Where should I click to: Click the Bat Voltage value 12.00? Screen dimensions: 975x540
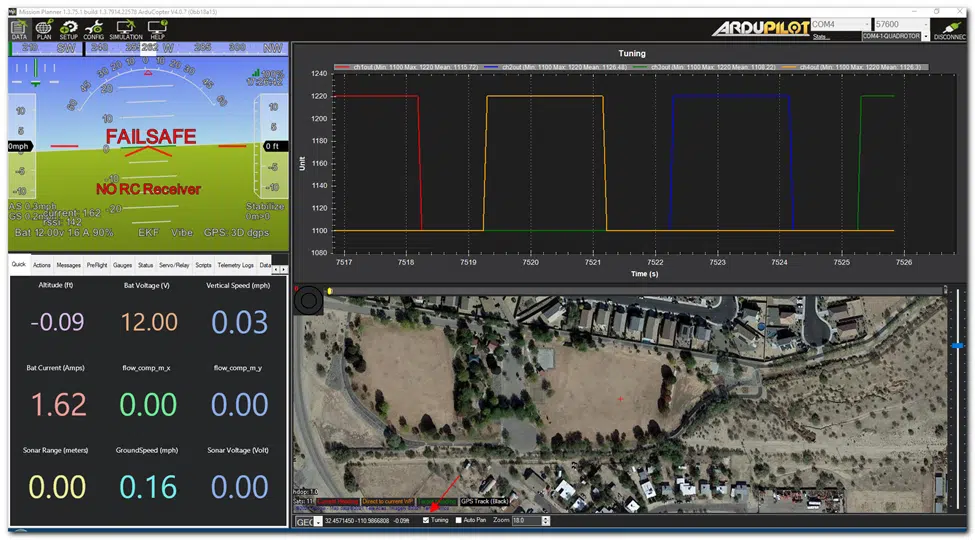[x=149, y=322]
